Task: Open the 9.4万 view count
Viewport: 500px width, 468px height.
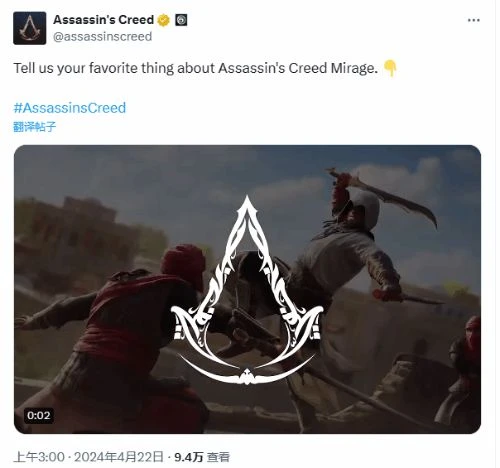Action: coord(189,457)
